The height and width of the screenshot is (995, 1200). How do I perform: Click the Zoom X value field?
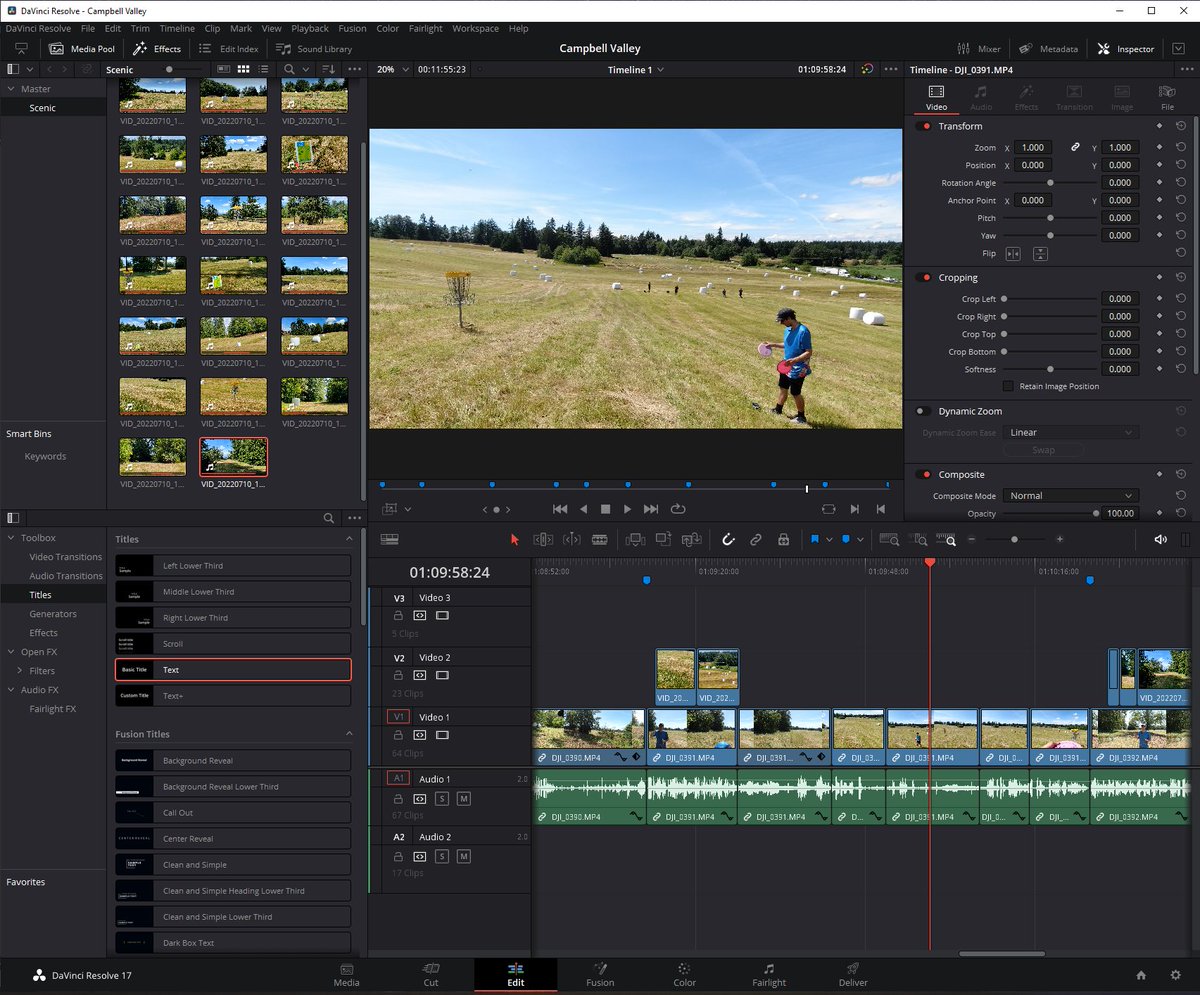1033,147
